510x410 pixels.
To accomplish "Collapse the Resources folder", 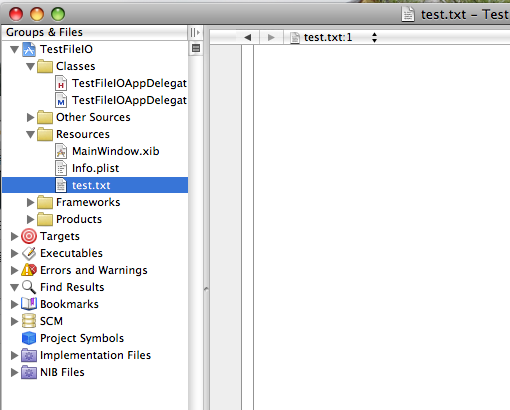I will pyautogui.click(x=30, y=135).
